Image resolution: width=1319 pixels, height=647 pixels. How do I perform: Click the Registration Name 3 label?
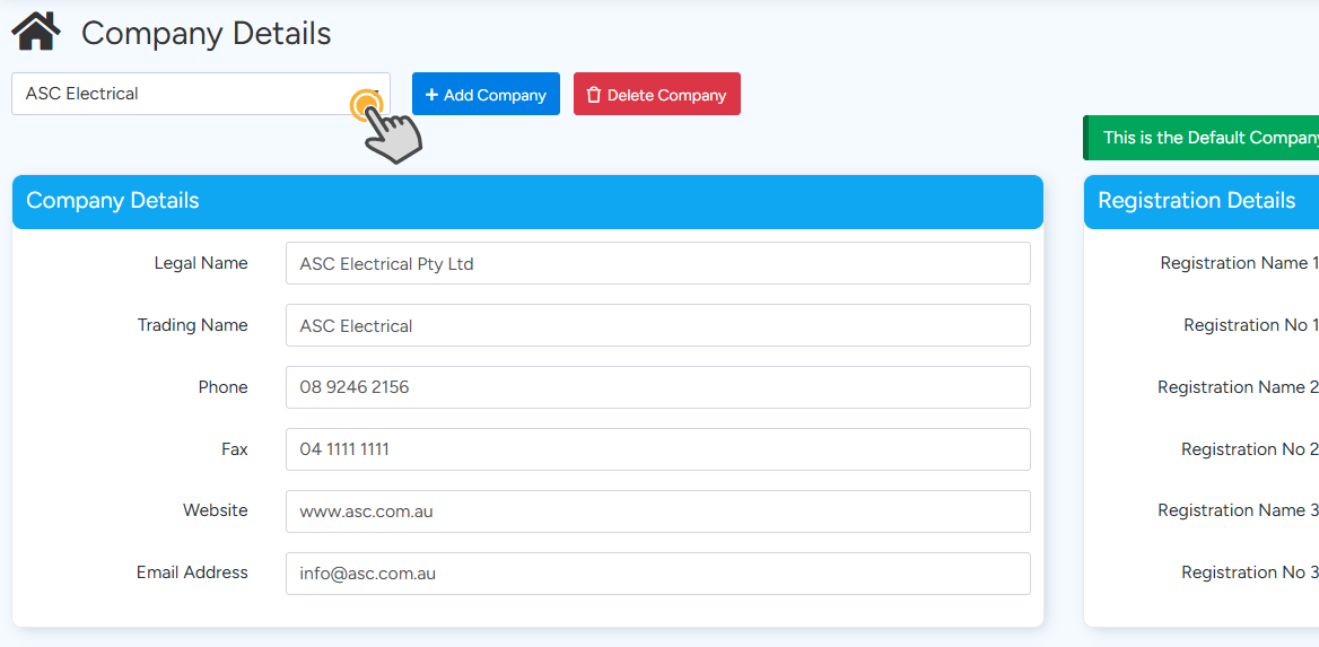point(1237,510)
